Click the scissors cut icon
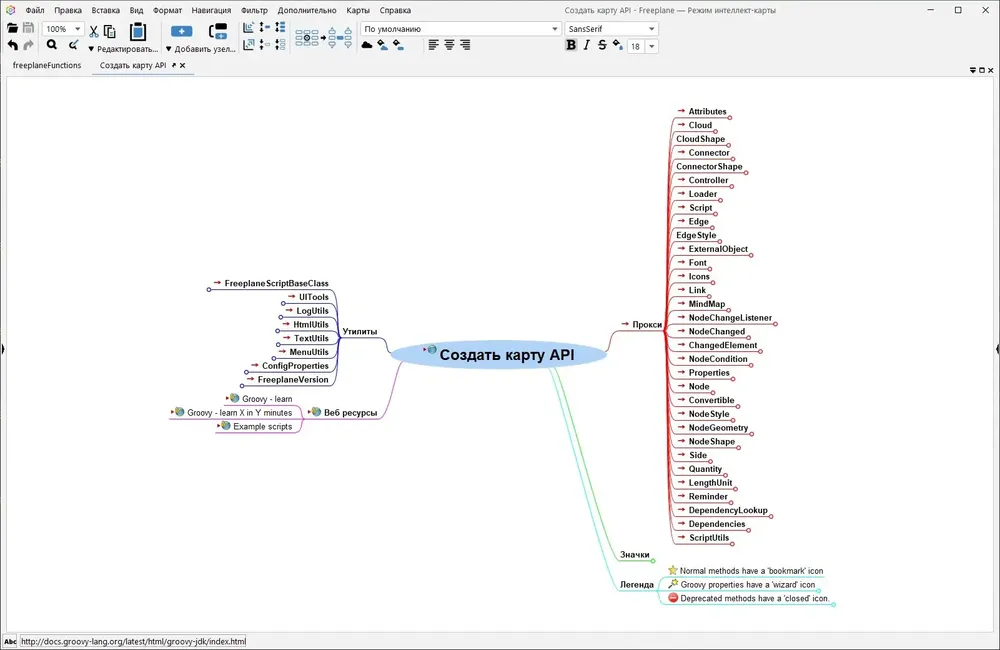Screen dimensions: 1000x650 coord(94,31)
